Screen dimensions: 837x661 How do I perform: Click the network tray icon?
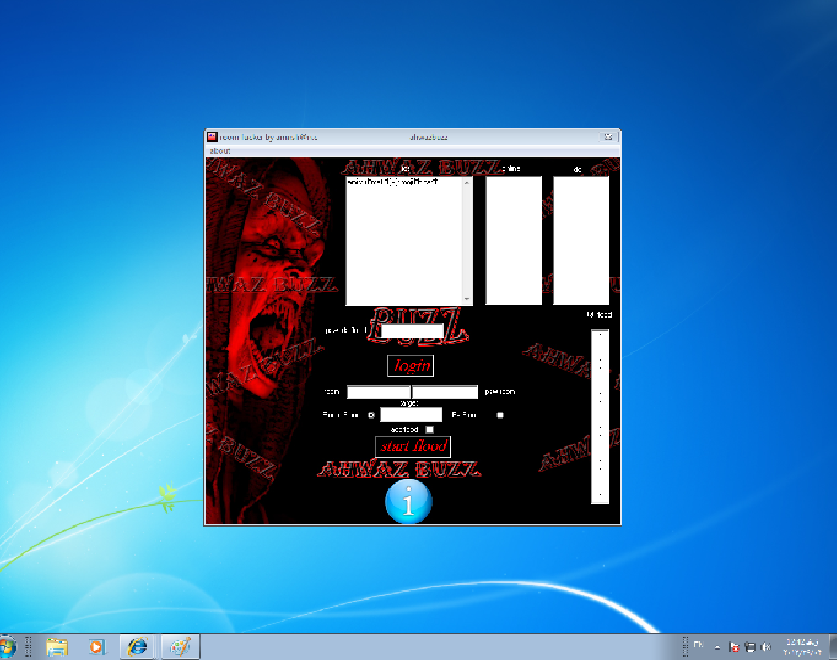pos(750,648)
